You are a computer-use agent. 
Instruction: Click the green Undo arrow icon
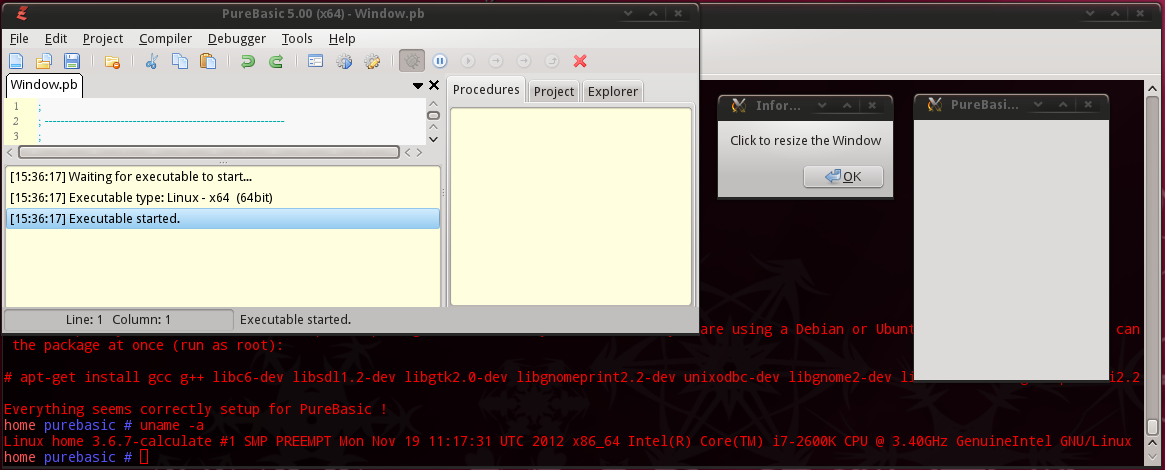click(248, 61)
